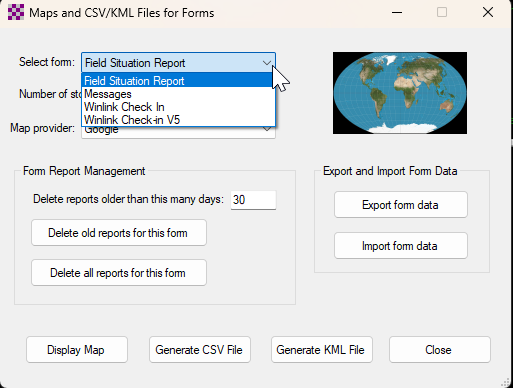Click Delete all reports for this form
Viewport: 513px width, 388px height.
119,273
